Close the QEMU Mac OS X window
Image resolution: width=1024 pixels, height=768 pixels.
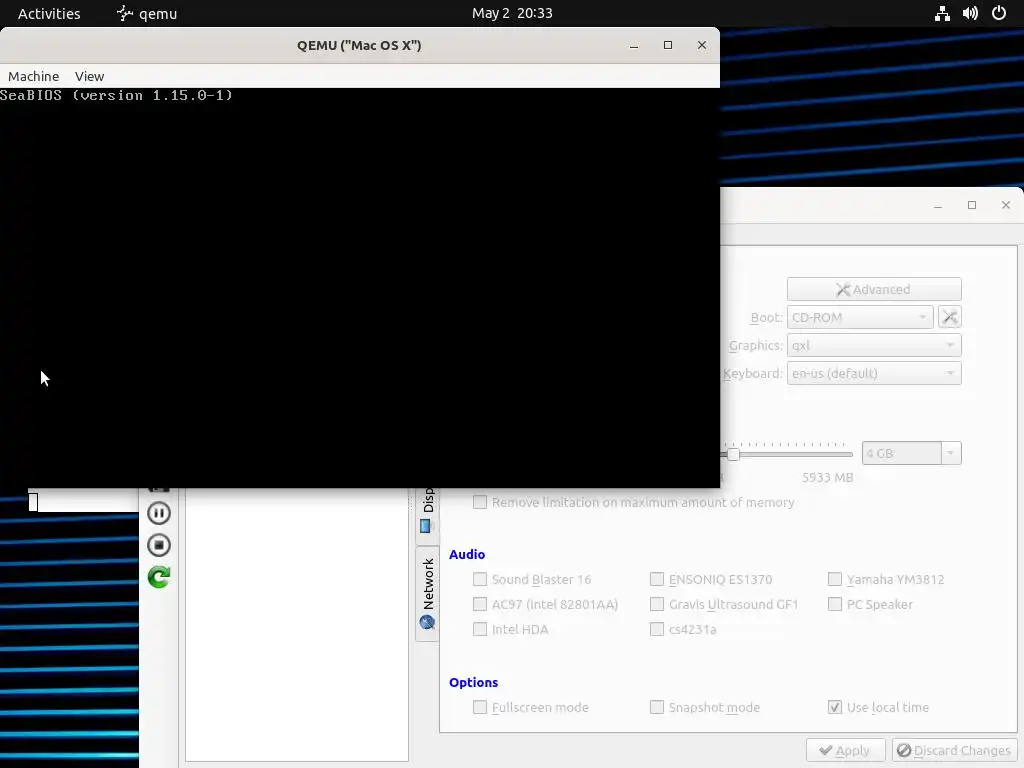pos(701,45)
